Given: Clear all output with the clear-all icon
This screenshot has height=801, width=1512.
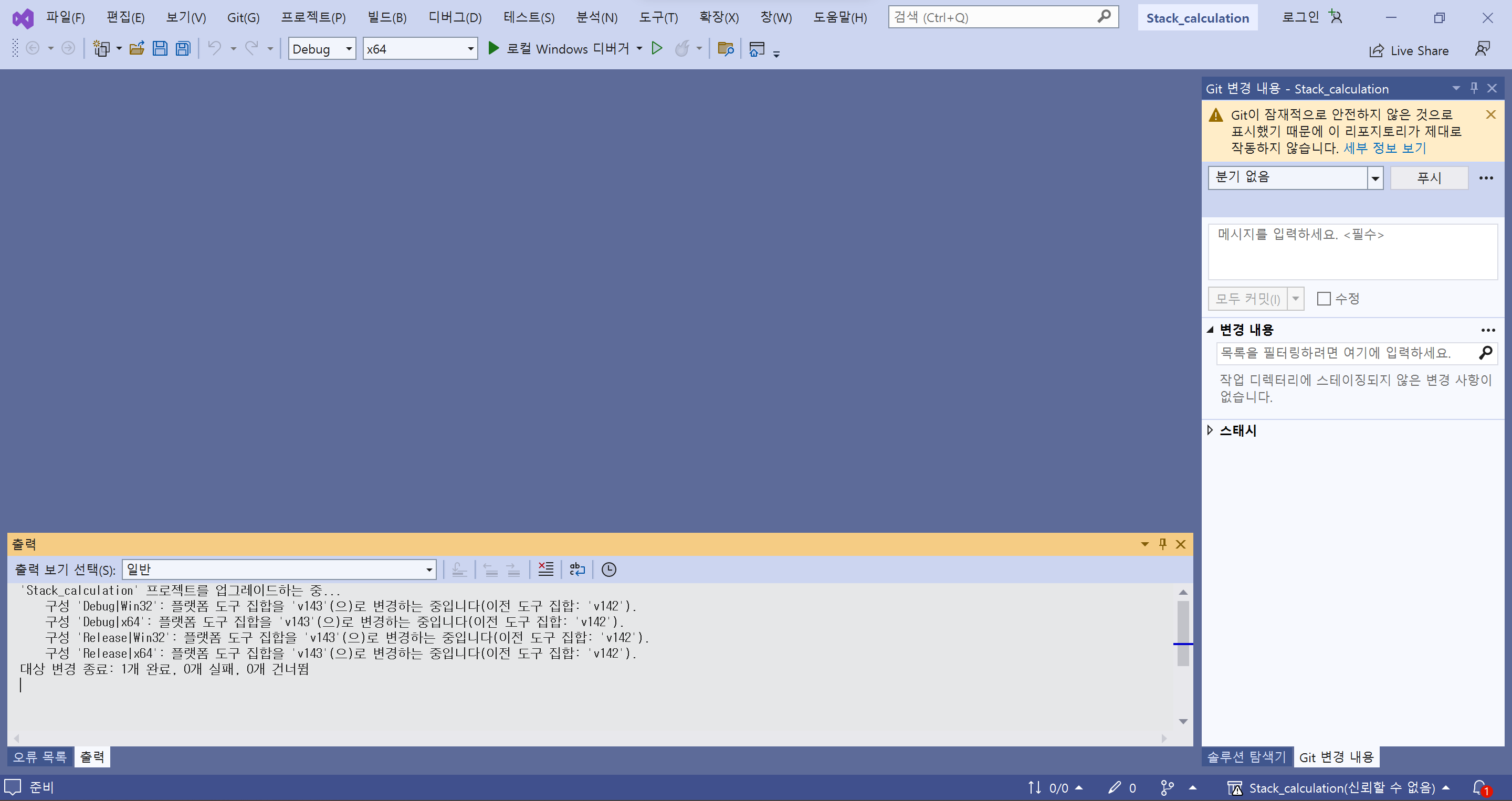Looking at the screenshot, I should coord(545,569).
